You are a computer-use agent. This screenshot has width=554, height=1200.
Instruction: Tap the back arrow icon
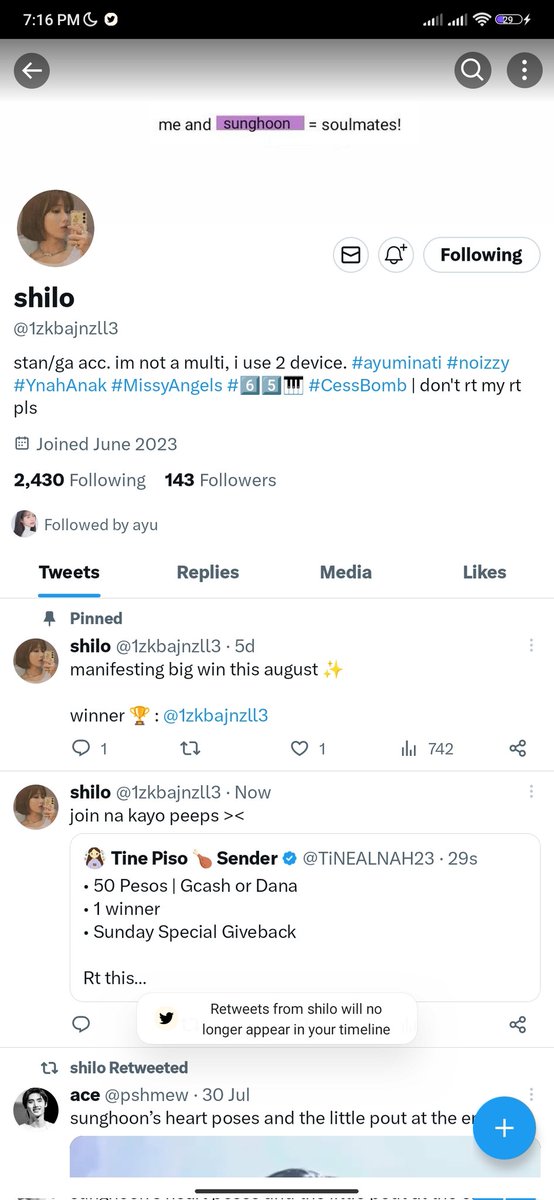pyautogui.click(x=32, y=70)
